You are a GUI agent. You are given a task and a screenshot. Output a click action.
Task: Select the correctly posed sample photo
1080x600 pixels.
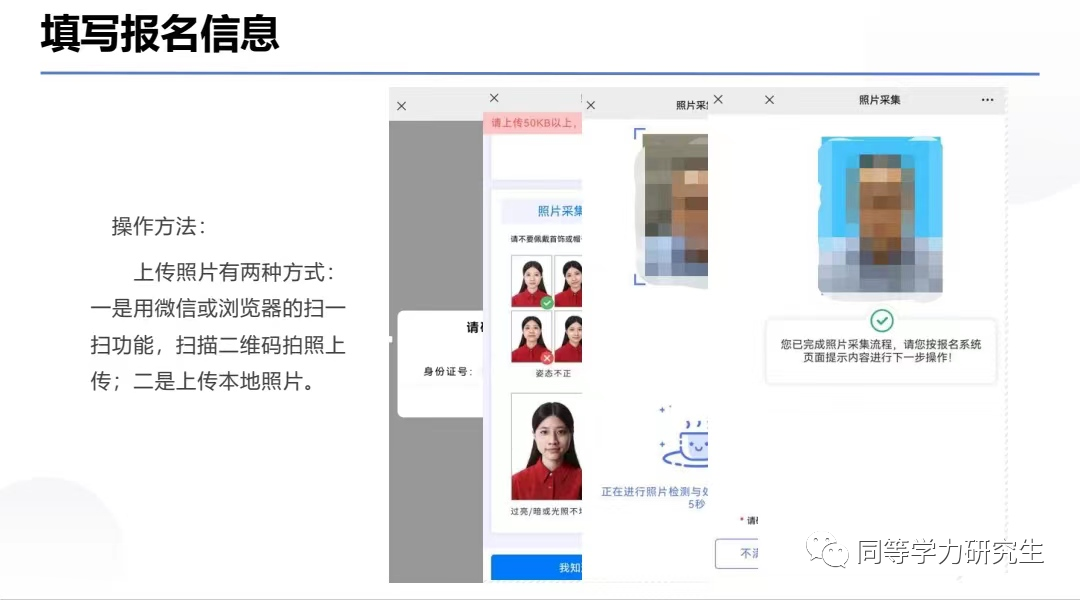(x=531, y=281)
